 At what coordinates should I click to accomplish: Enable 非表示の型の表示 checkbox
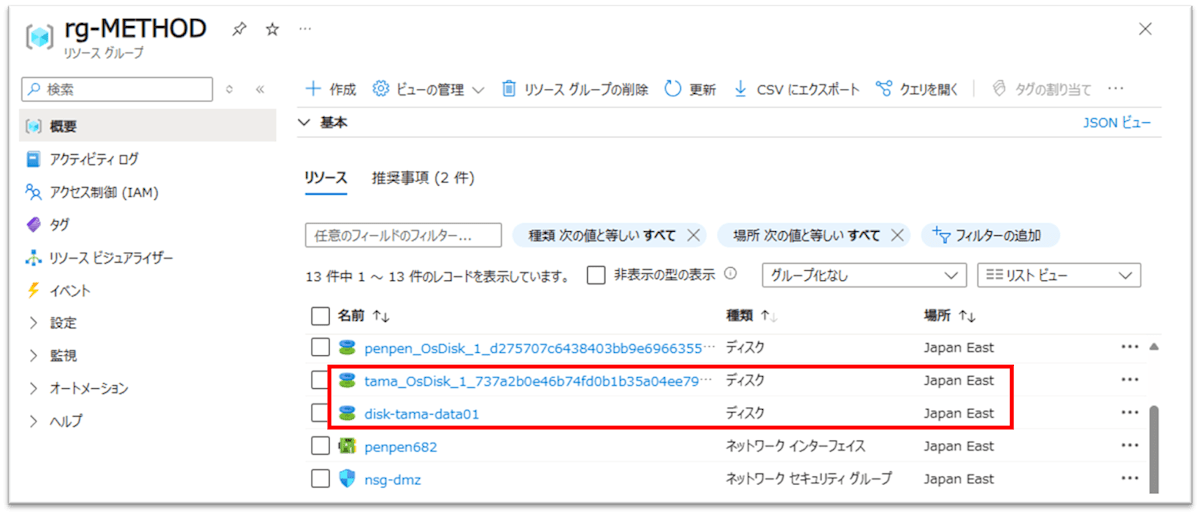(x=596, y=275)
